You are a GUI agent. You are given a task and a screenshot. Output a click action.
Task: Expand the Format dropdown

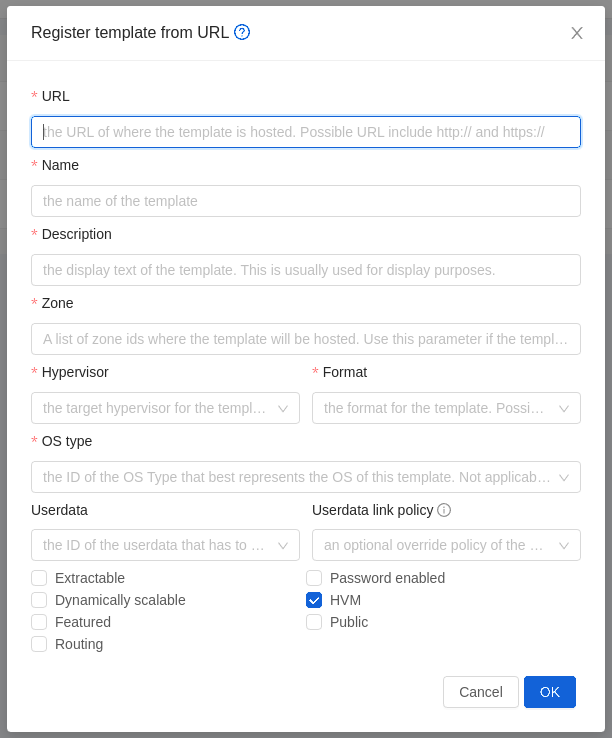(x=446, y=408)
